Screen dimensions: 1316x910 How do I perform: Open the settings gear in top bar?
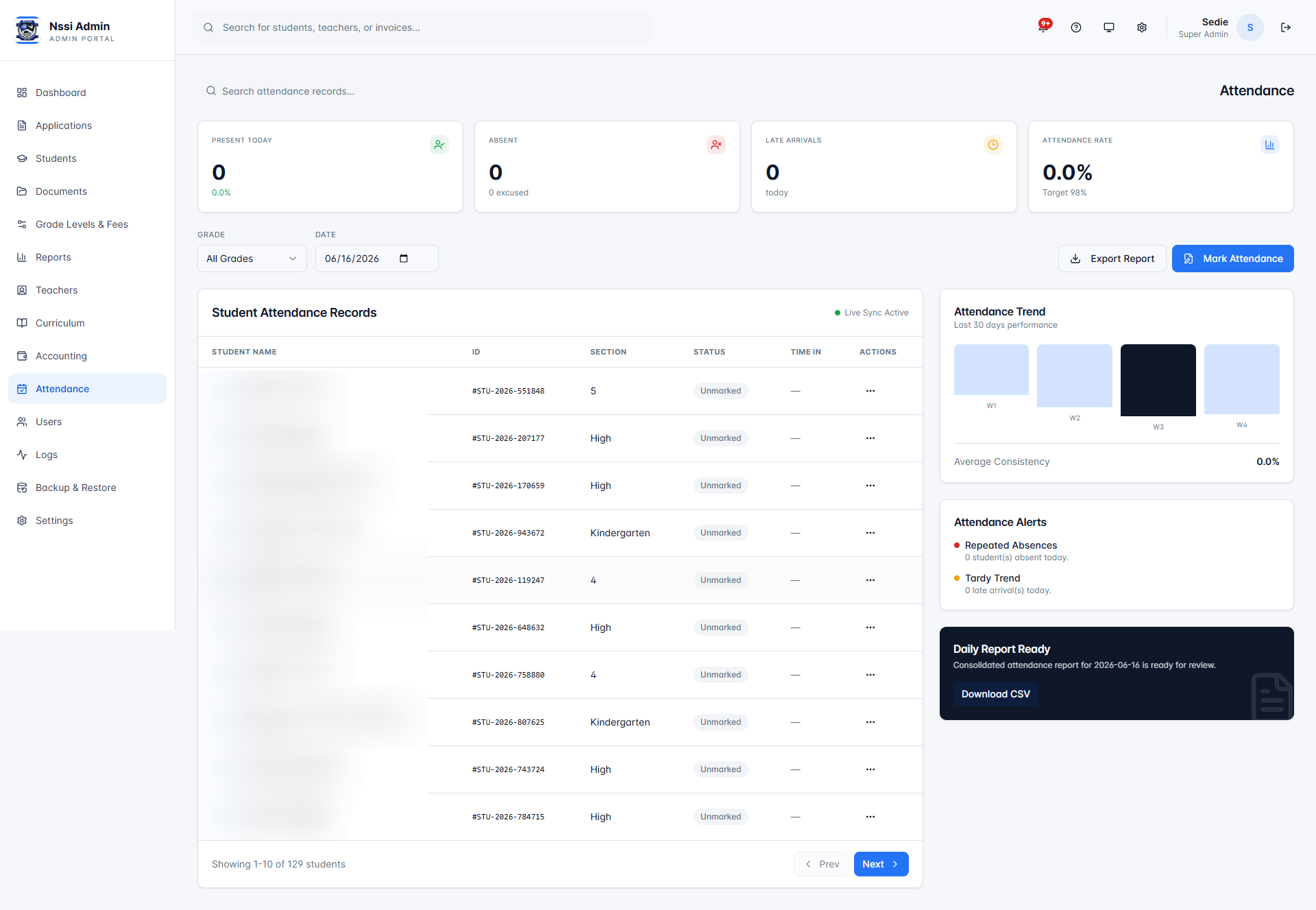pyautogui.click(x=1142, y=27)
